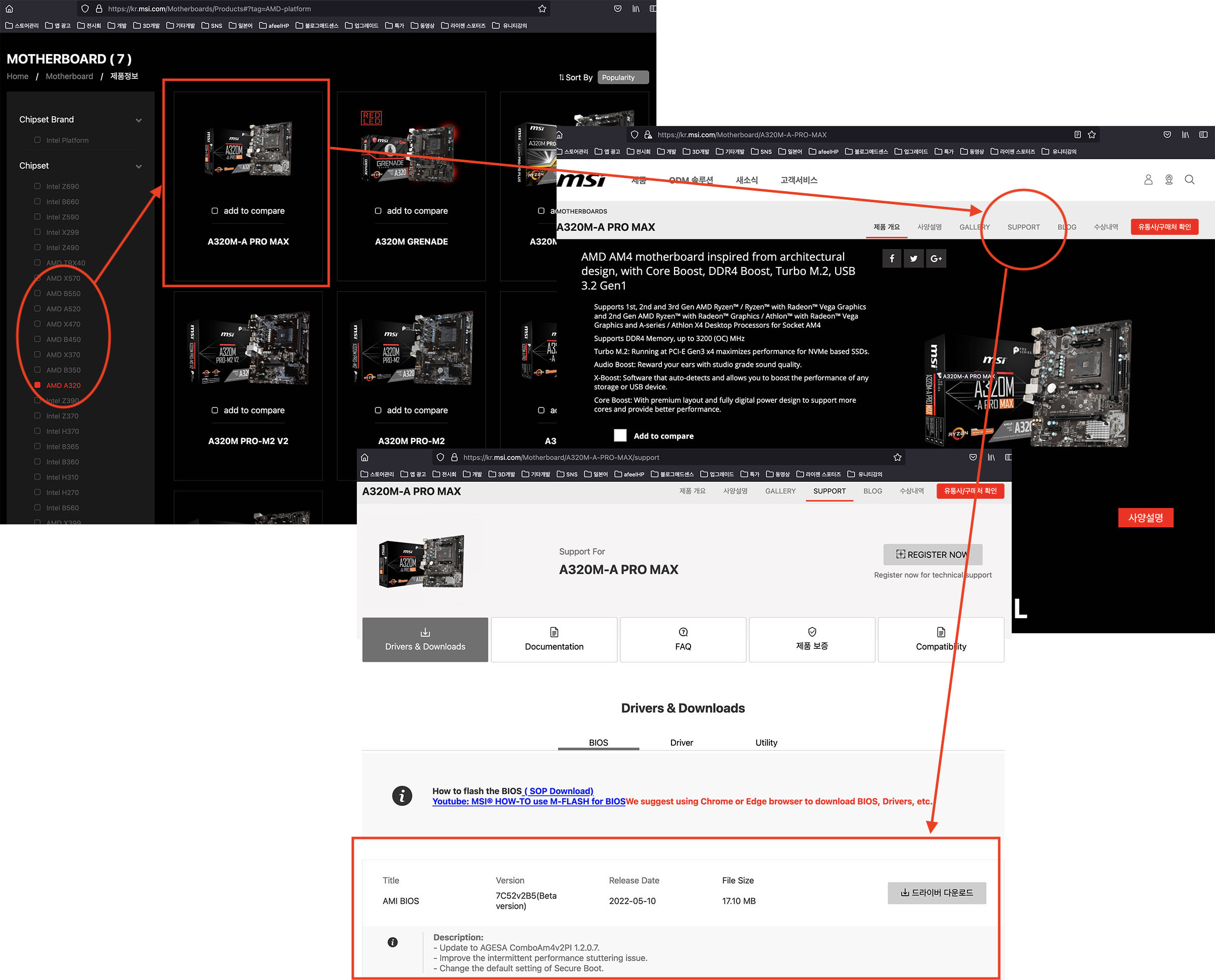Click the Twitter share icon
This screenshot has width=1215, height=980.
(x=913, y=258)
